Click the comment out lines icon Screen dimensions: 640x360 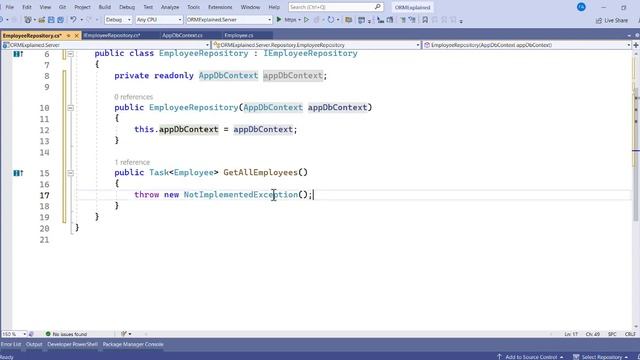[x=402, y=20]
